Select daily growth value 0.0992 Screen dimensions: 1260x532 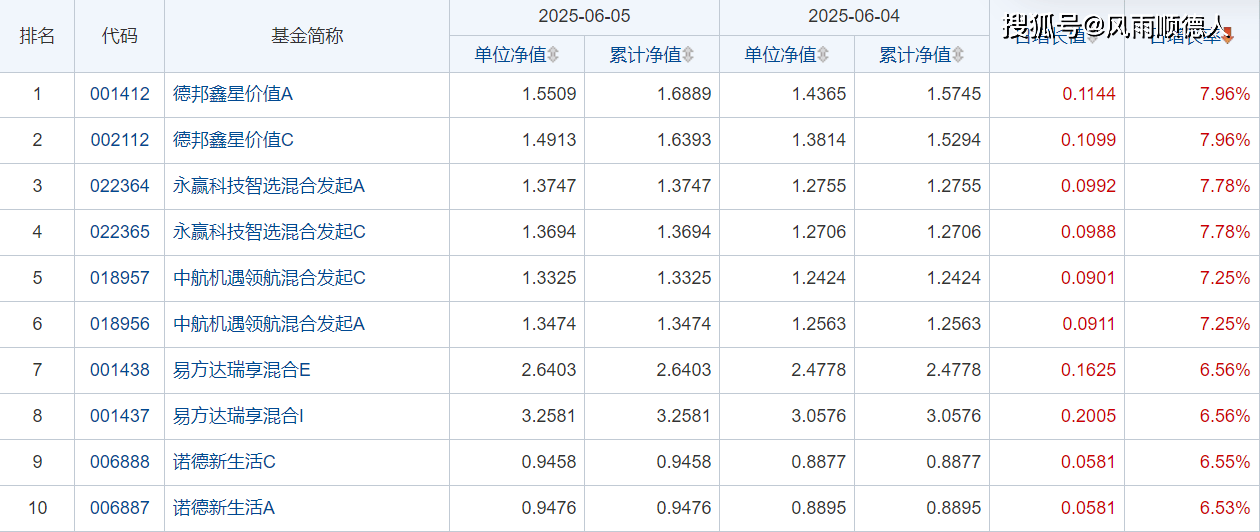pyautogui.click(x=1089, y=186)
